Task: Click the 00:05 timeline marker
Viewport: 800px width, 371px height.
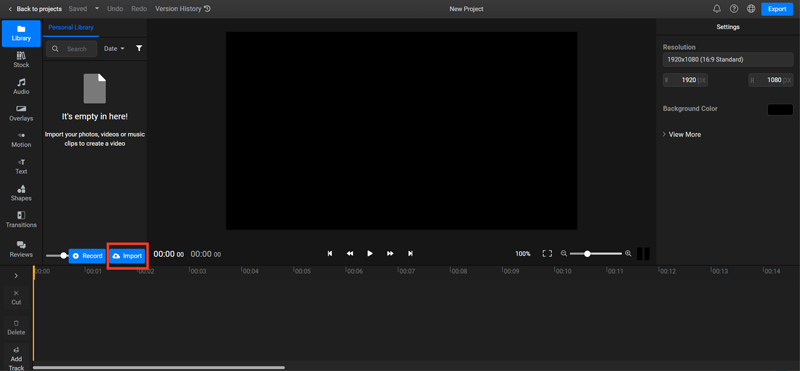Action: (x=303, y=271)
